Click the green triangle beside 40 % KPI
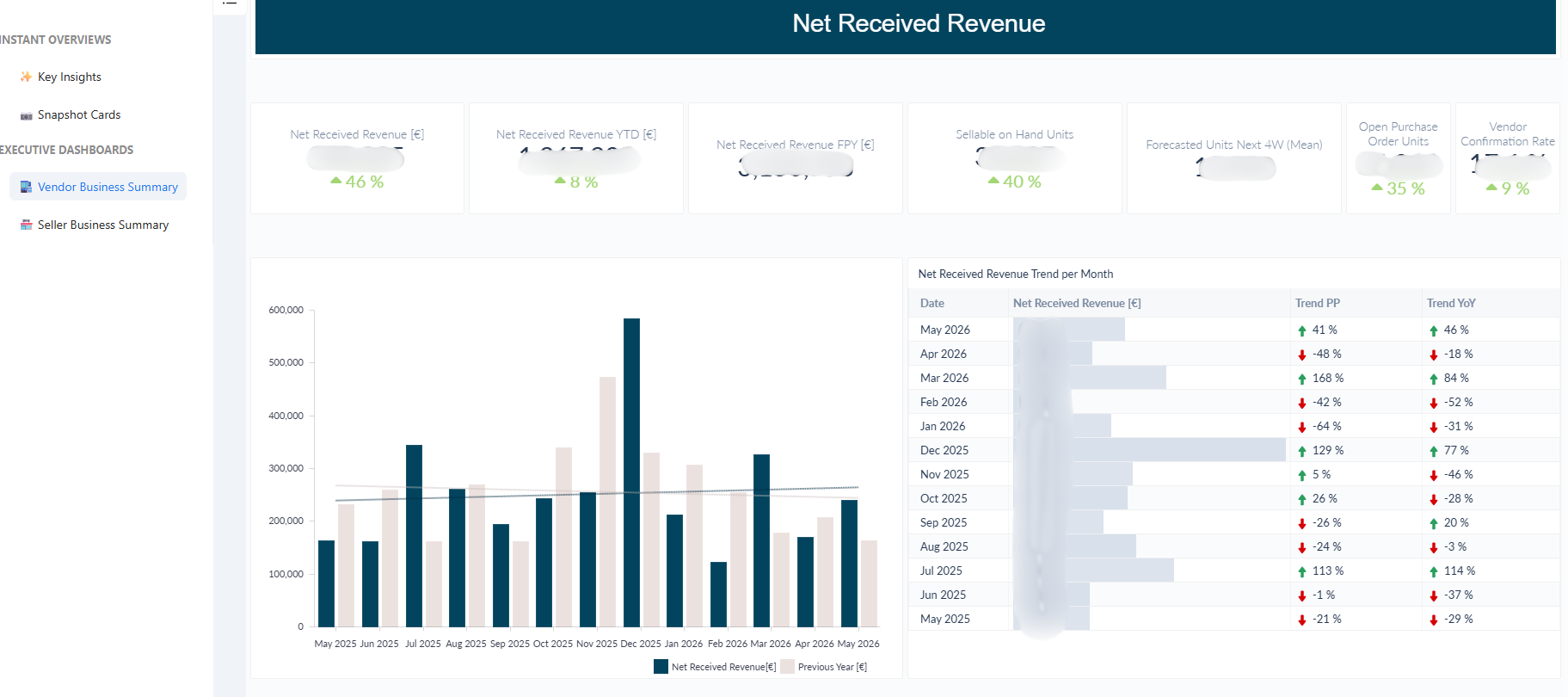 (993, 181)
